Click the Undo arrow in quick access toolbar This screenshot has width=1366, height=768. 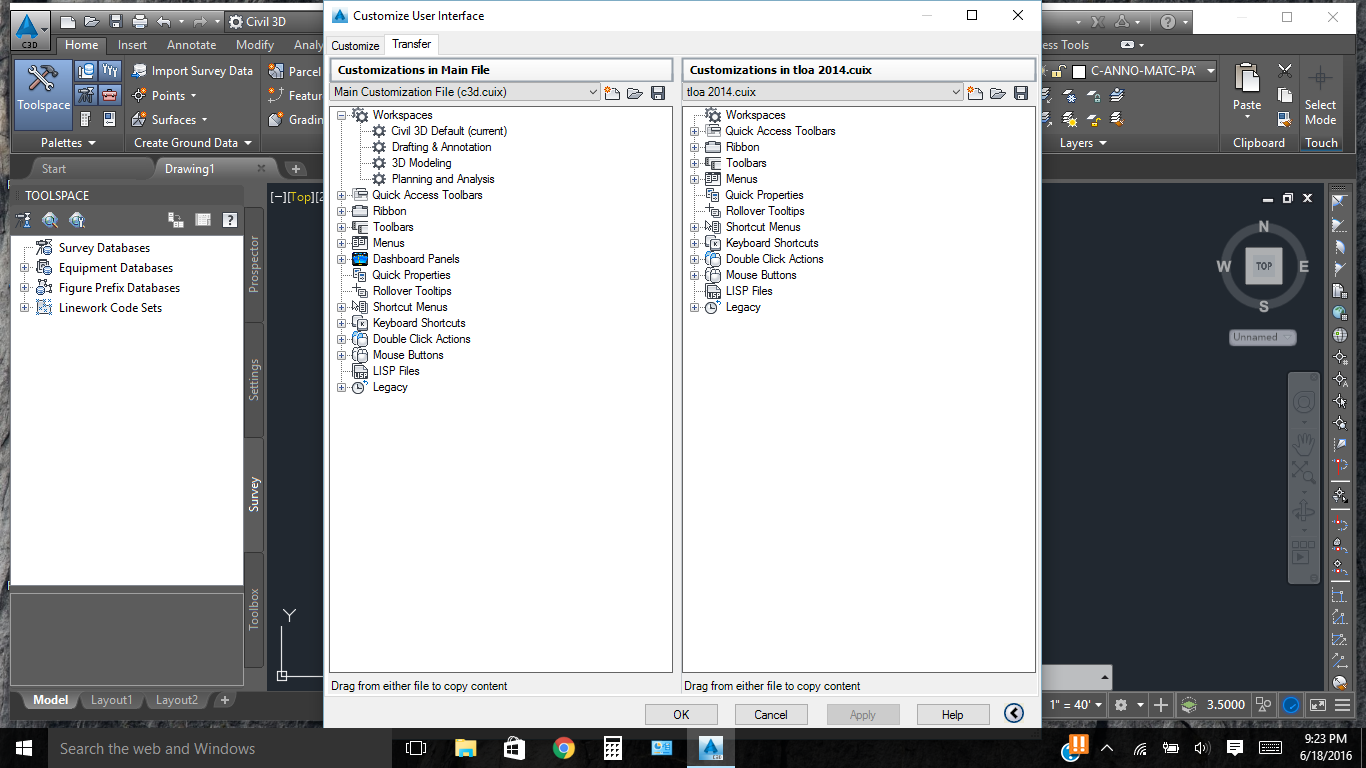click(164, 21)
